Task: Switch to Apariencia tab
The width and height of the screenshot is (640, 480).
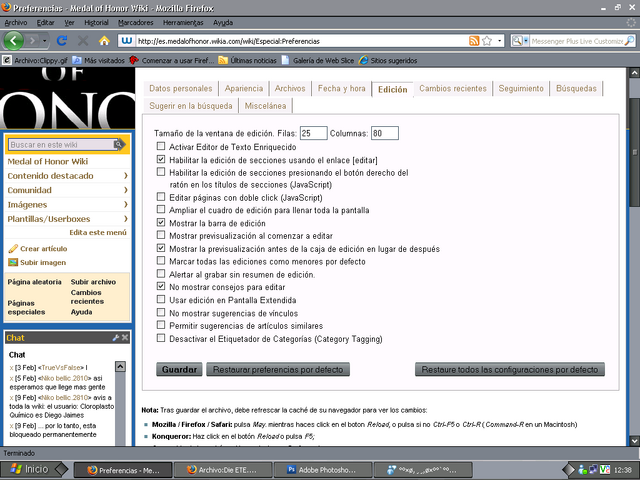Action: 244,89
